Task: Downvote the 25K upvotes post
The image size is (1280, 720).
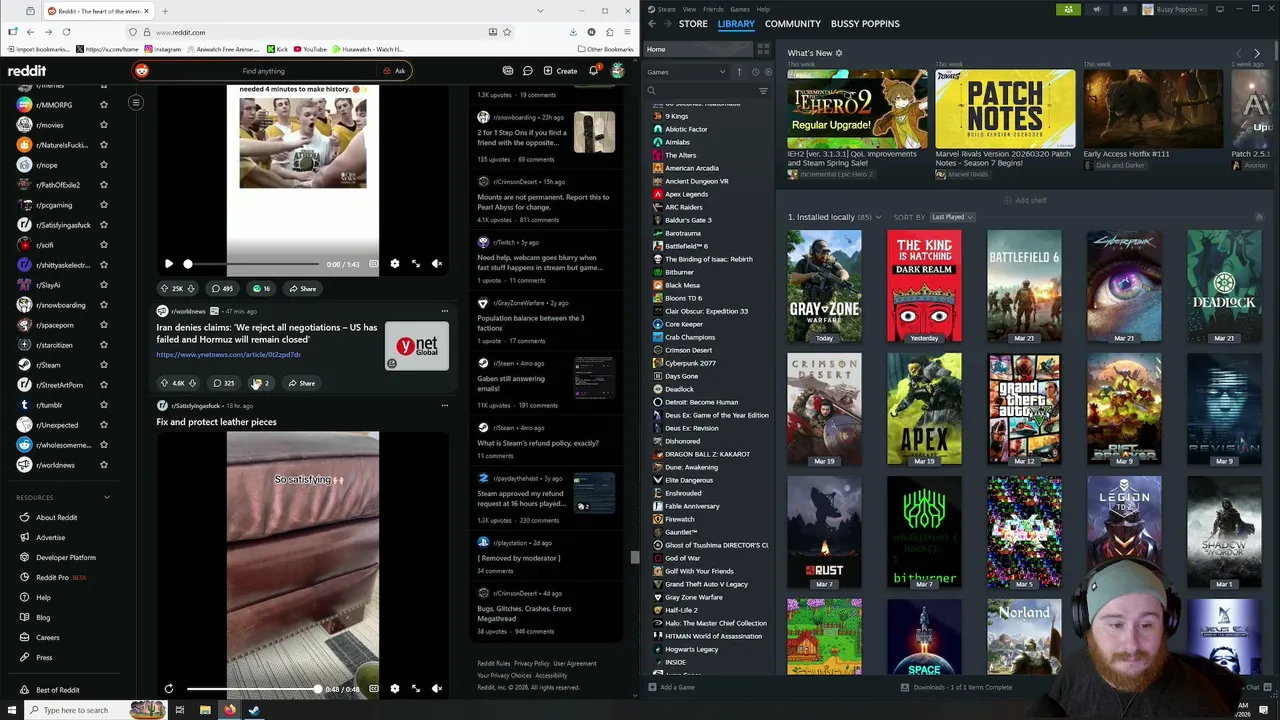Action: pos(192,288)
